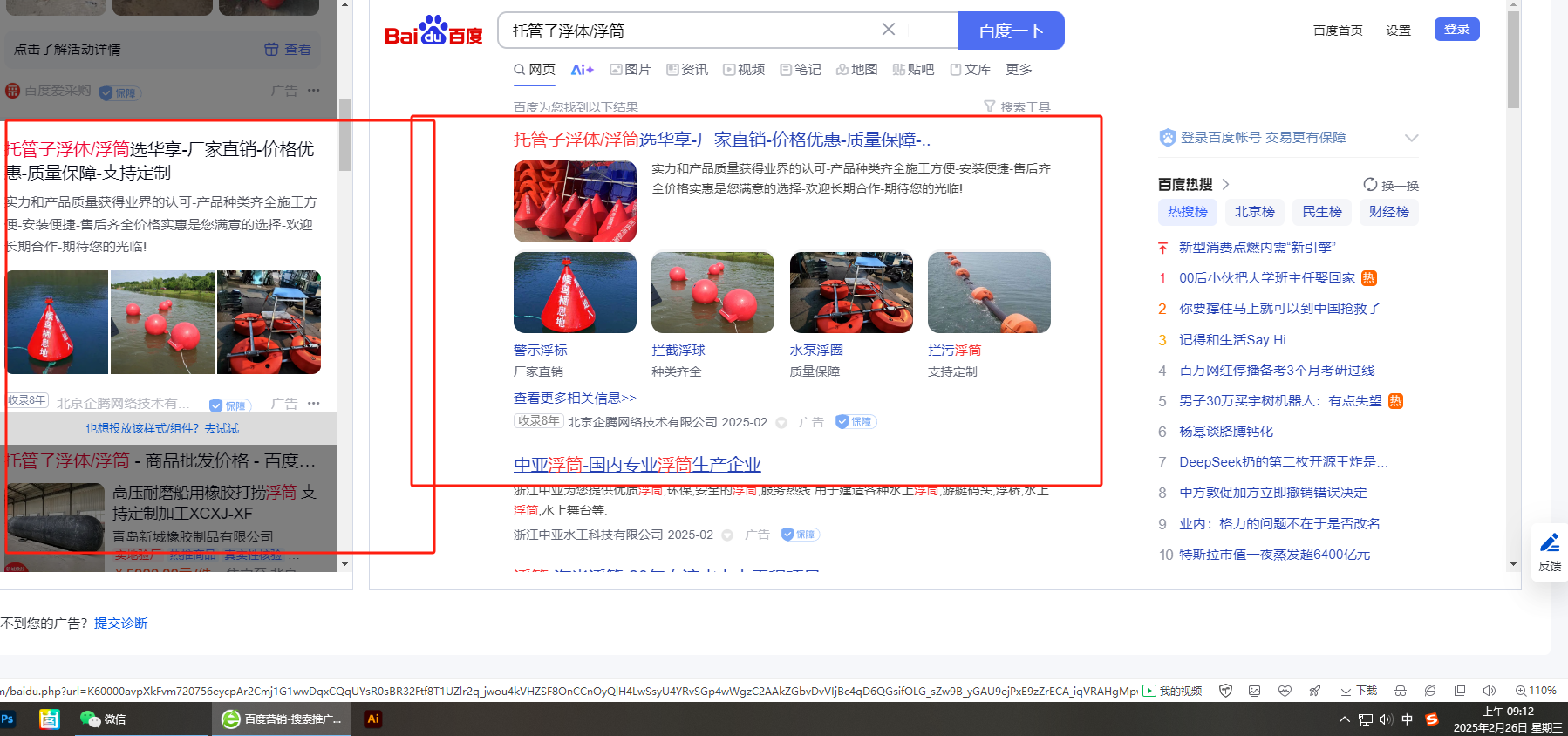Click the browser status bar speaker icon
This screenshot has width=1568, height=736.
[1489, 692]
